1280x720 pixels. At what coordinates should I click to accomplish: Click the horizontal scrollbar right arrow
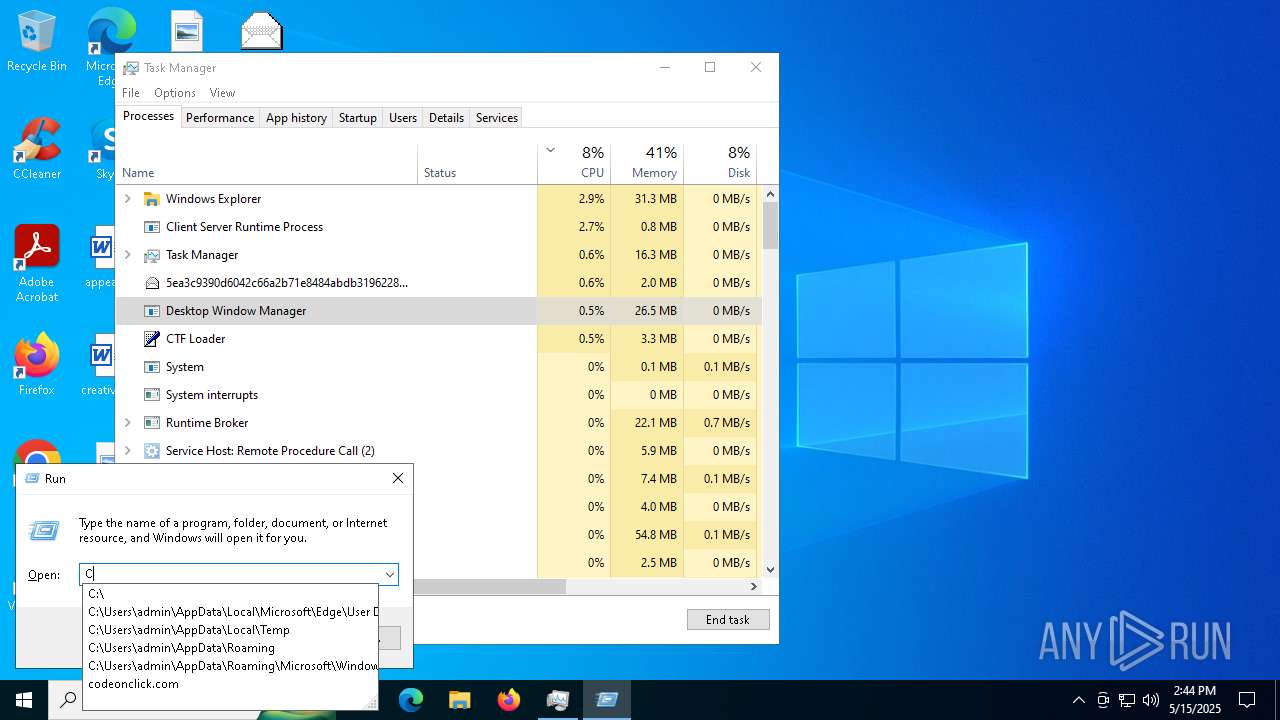(754, 587)
